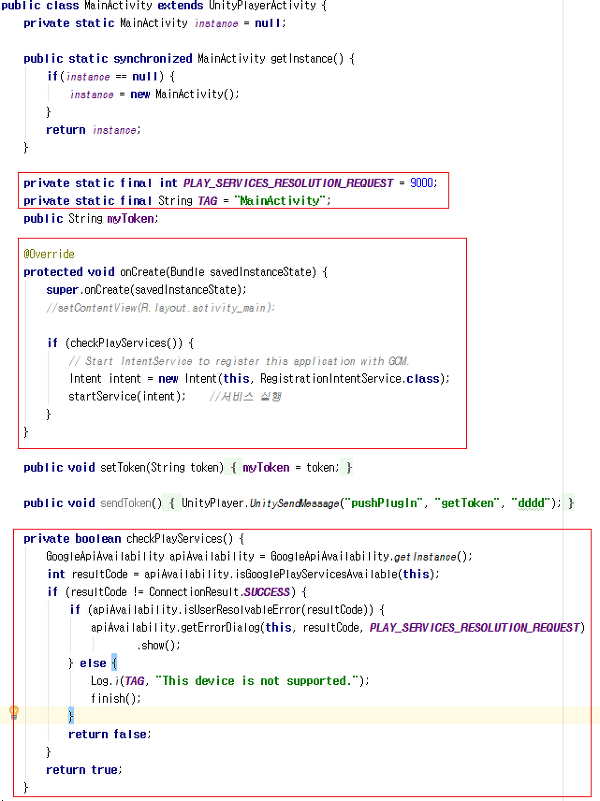
Task: Click the '// Start IntentService to register' comment
Action: click(238, 361)
